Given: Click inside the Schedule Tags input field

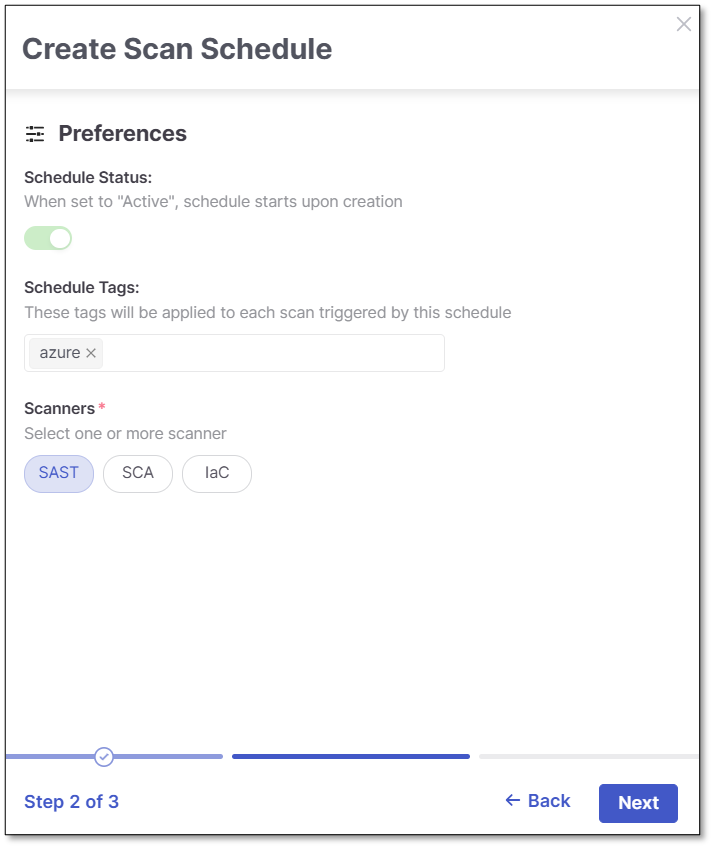Looking at the screenshot, I should pyautogui.click(x=270, y=353).
